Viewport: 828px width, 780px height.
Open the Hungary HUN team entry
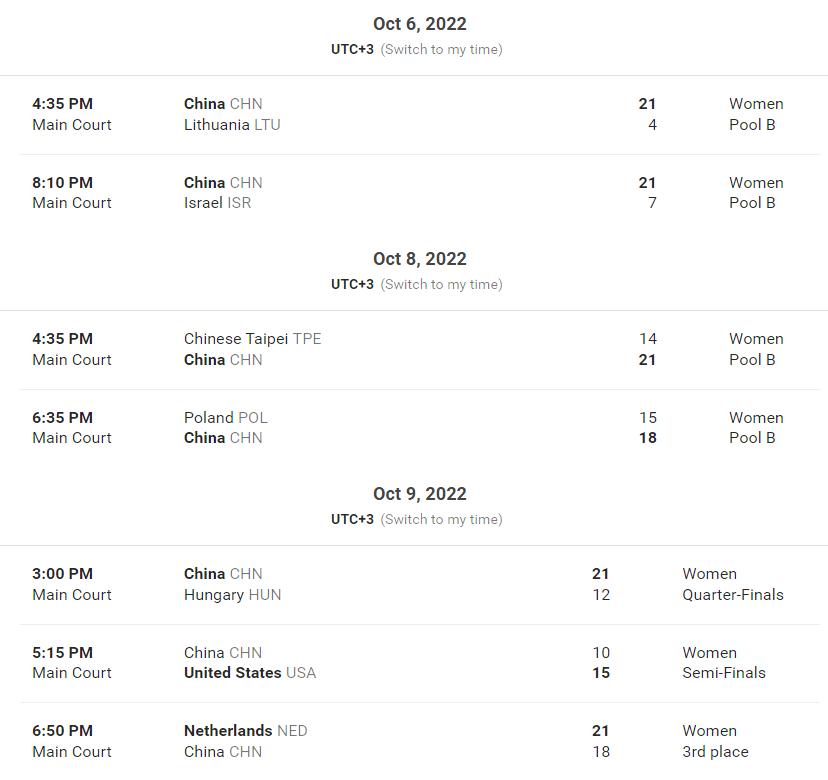tap(232, 595)
